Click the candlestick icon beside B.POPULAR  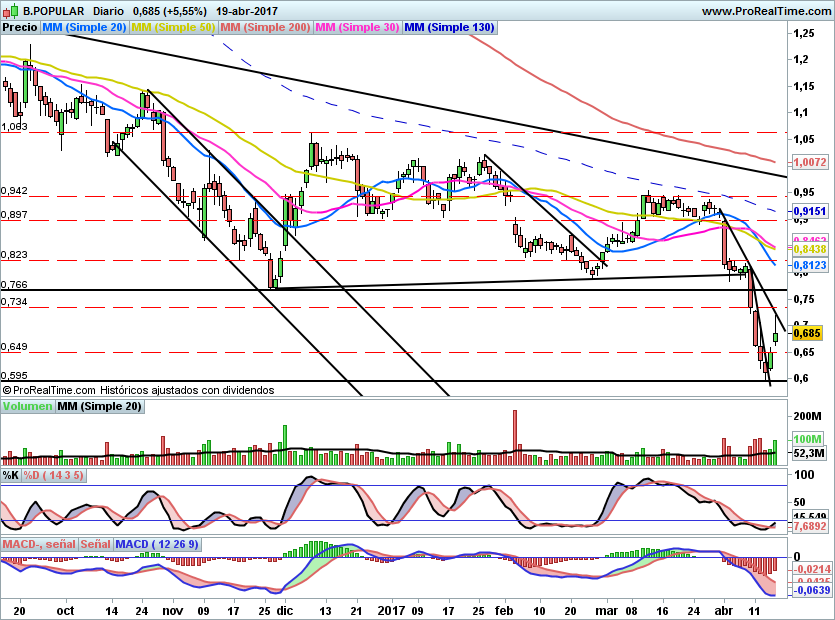pyautogui.click(x=10, y=10)
